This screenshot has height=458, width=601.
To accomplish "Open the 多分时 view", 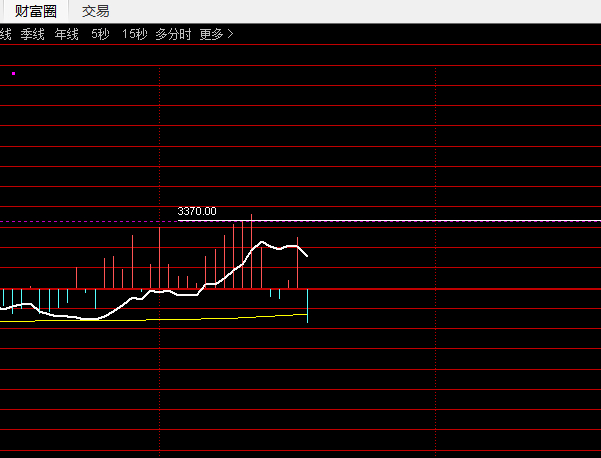I will 173,34.
